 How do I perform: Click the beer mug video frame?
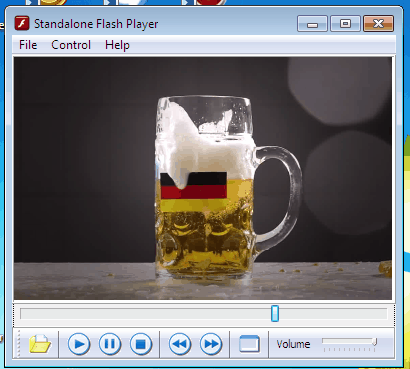(203, 178)
